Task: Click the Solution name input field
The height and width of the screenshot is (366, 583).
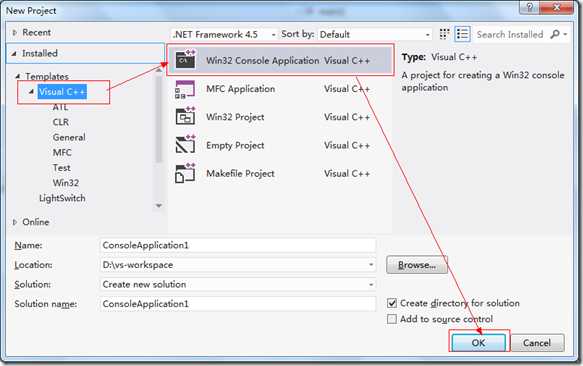Action: coord(238,304)
